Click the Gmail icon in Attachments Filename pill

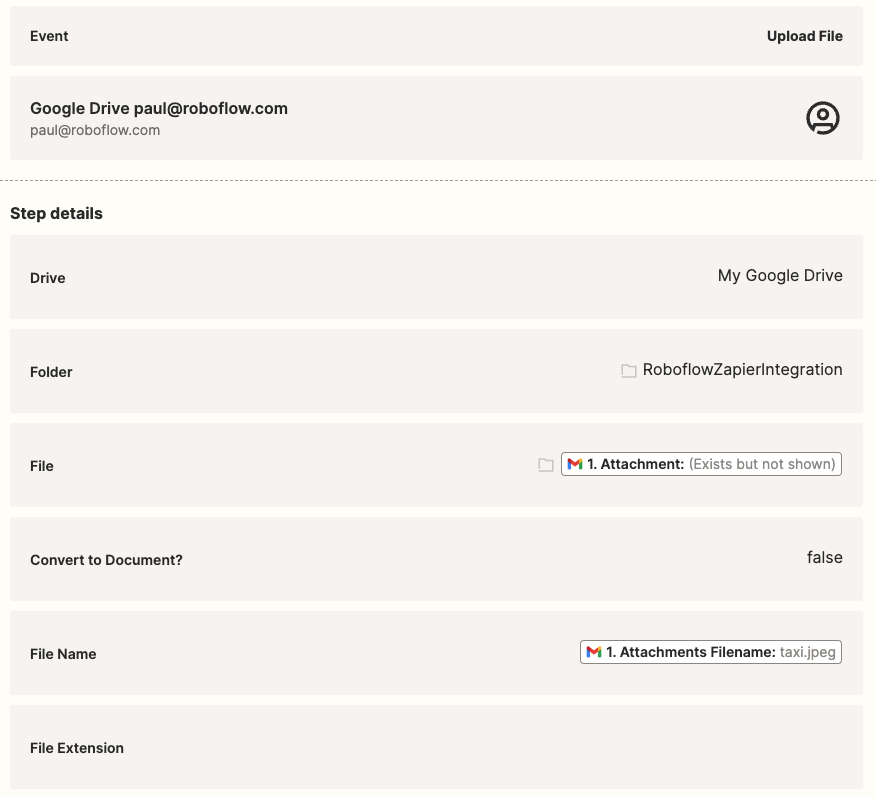594,652
